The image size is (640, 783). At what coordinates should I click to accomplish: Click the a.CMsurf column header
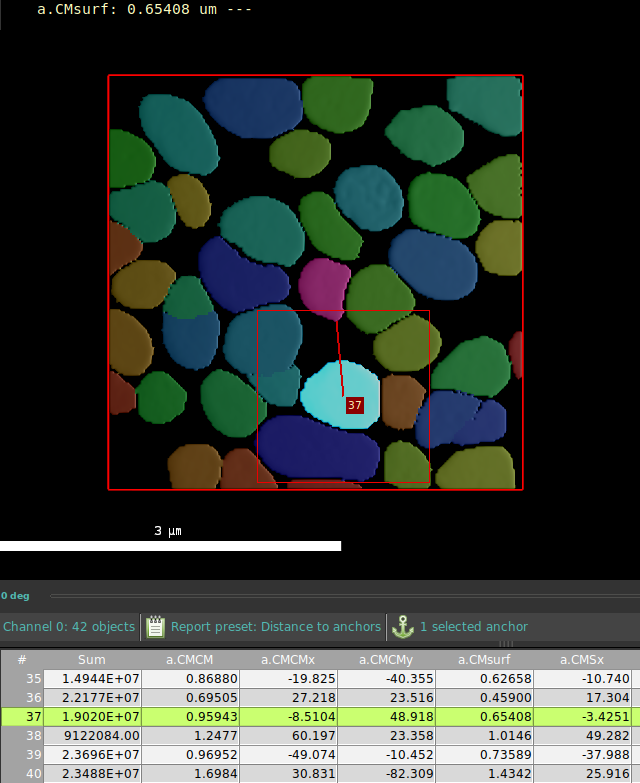pos(485,660)
